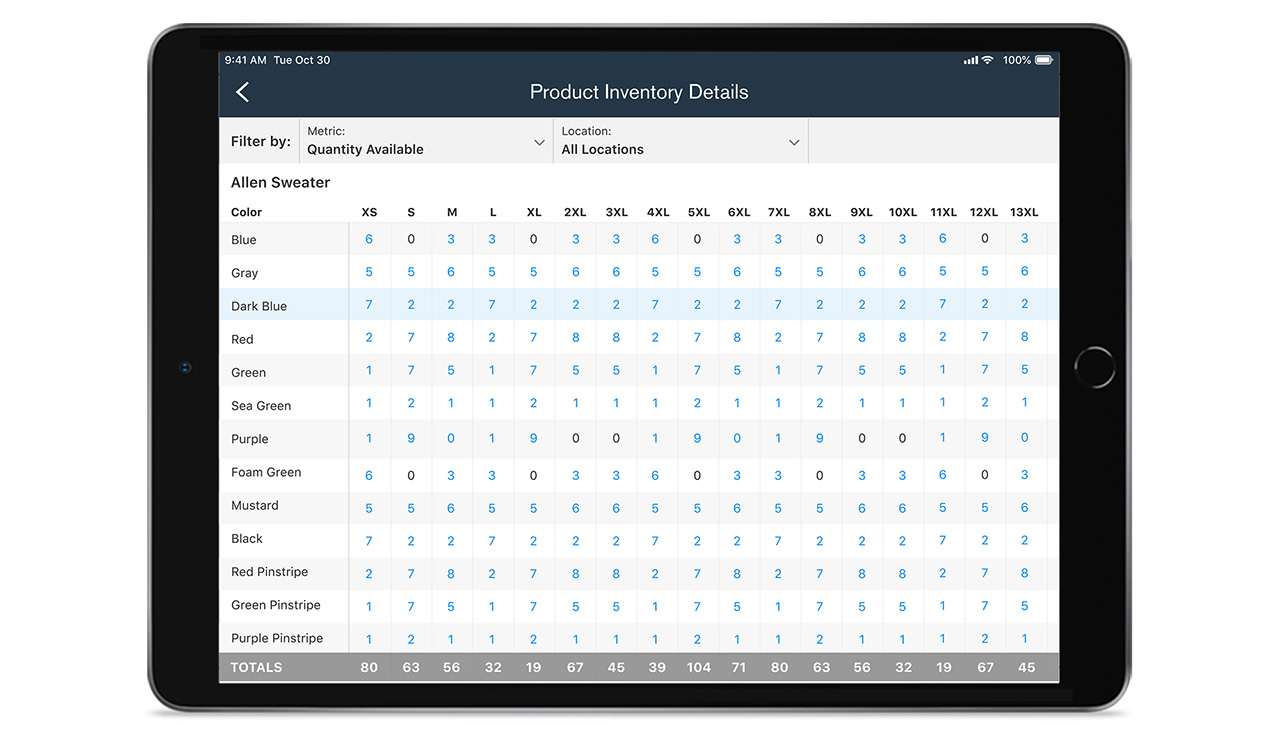Select the Red color row label

click(x=243, y=339)
